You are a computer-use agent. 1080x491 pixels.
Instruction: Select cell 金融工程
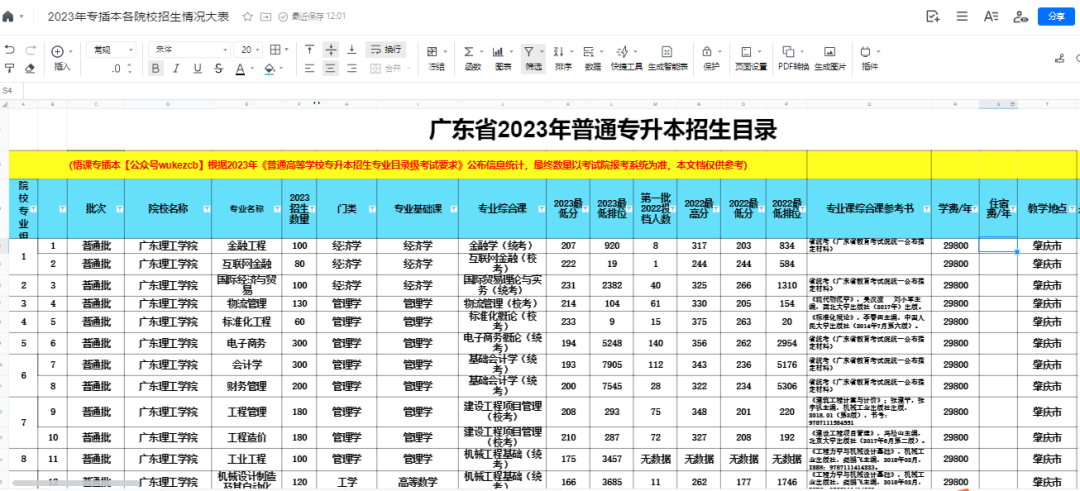pos(247,245)
